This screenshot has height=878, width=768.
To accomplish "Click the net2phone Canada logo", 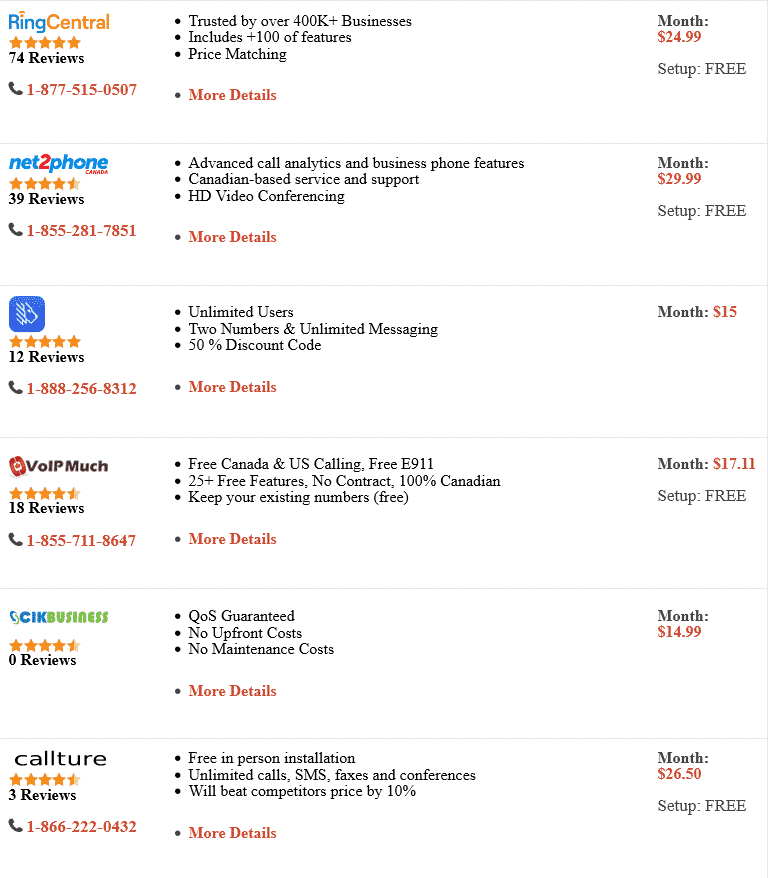I will [x=58, y=163].
